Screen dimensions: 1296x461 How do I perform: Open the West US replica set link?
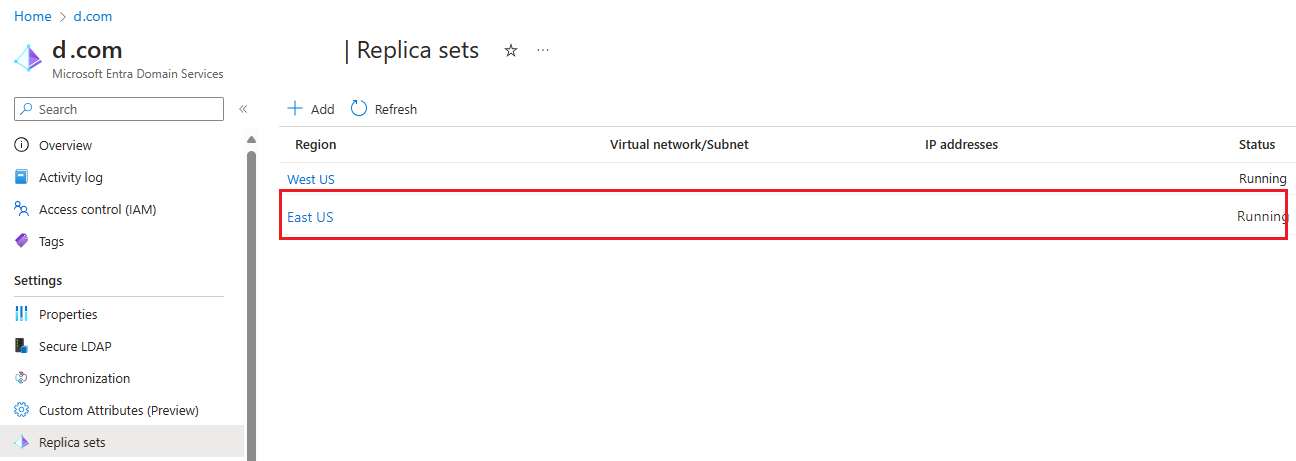tap(311, 179)
